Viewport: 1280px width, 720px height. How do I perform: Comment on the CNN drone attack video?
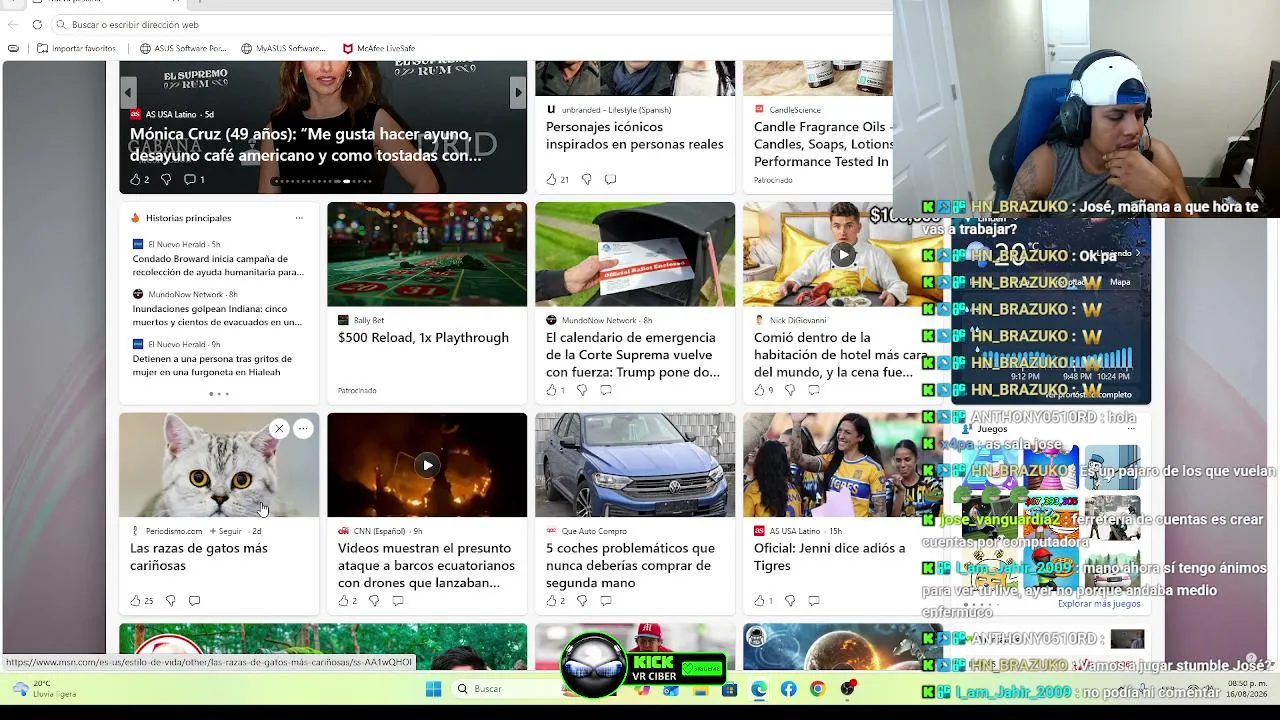[398, 601]
